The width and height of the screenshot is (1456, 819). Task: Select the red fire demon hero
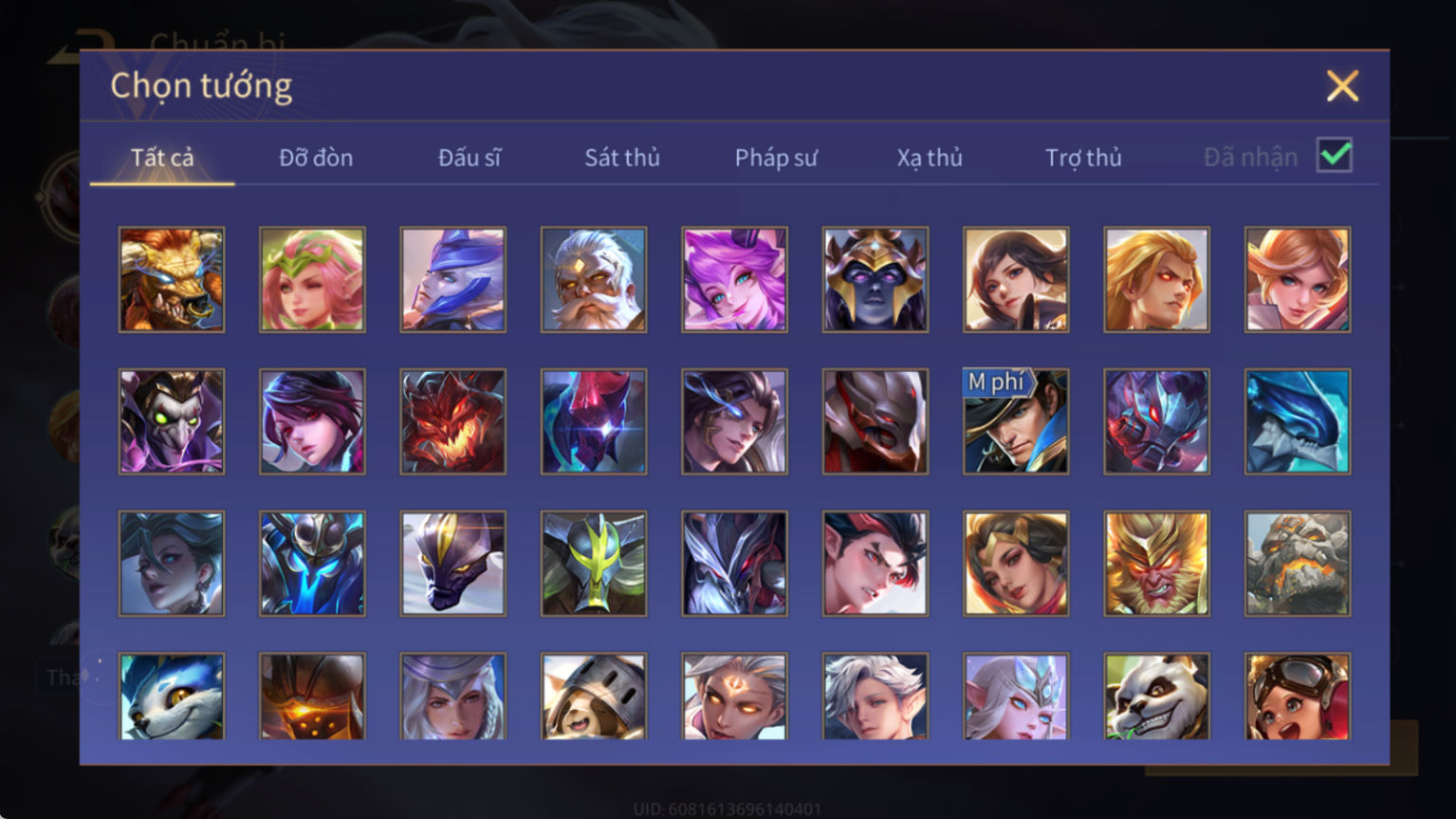[453, 421]
